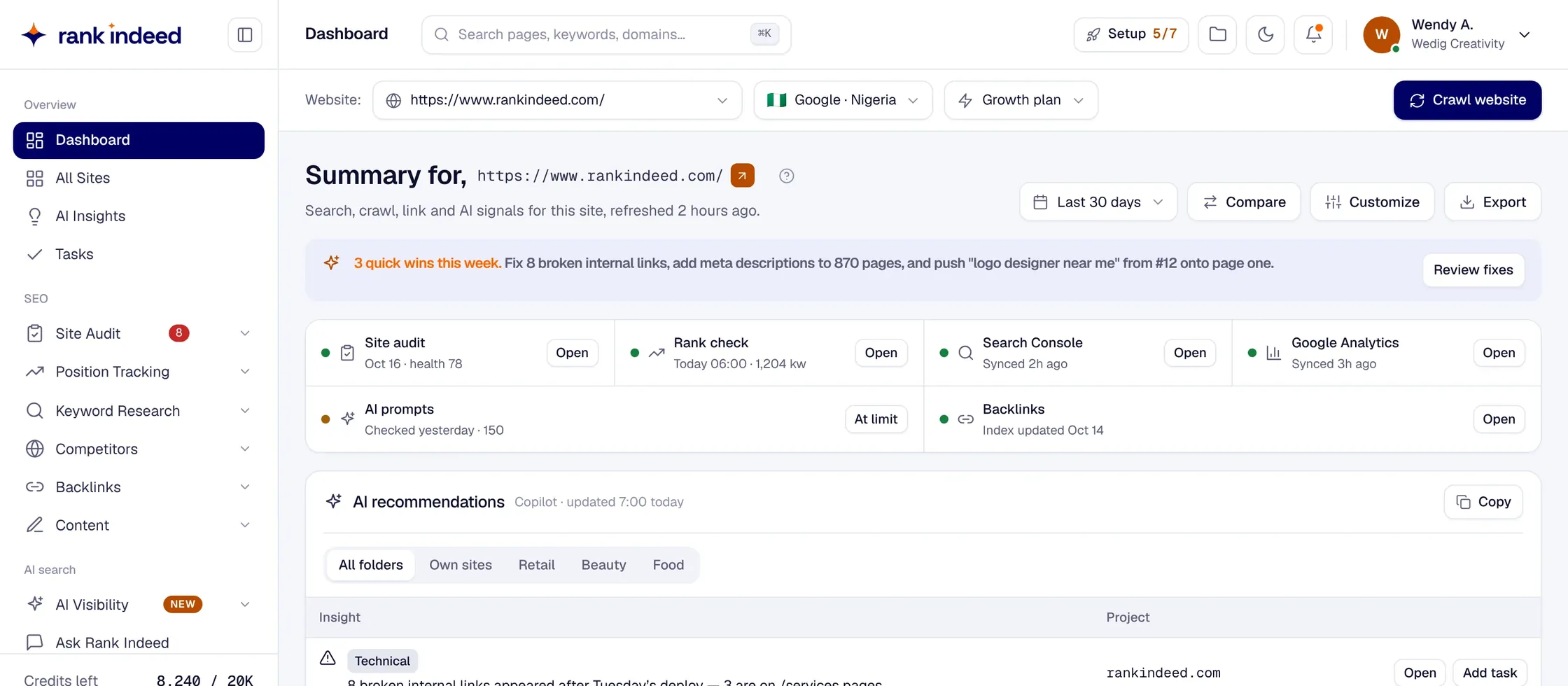Screen dimensions: 1568x686
Task: Open Ask Rank Indeed chat
Action: pos(139,643)
